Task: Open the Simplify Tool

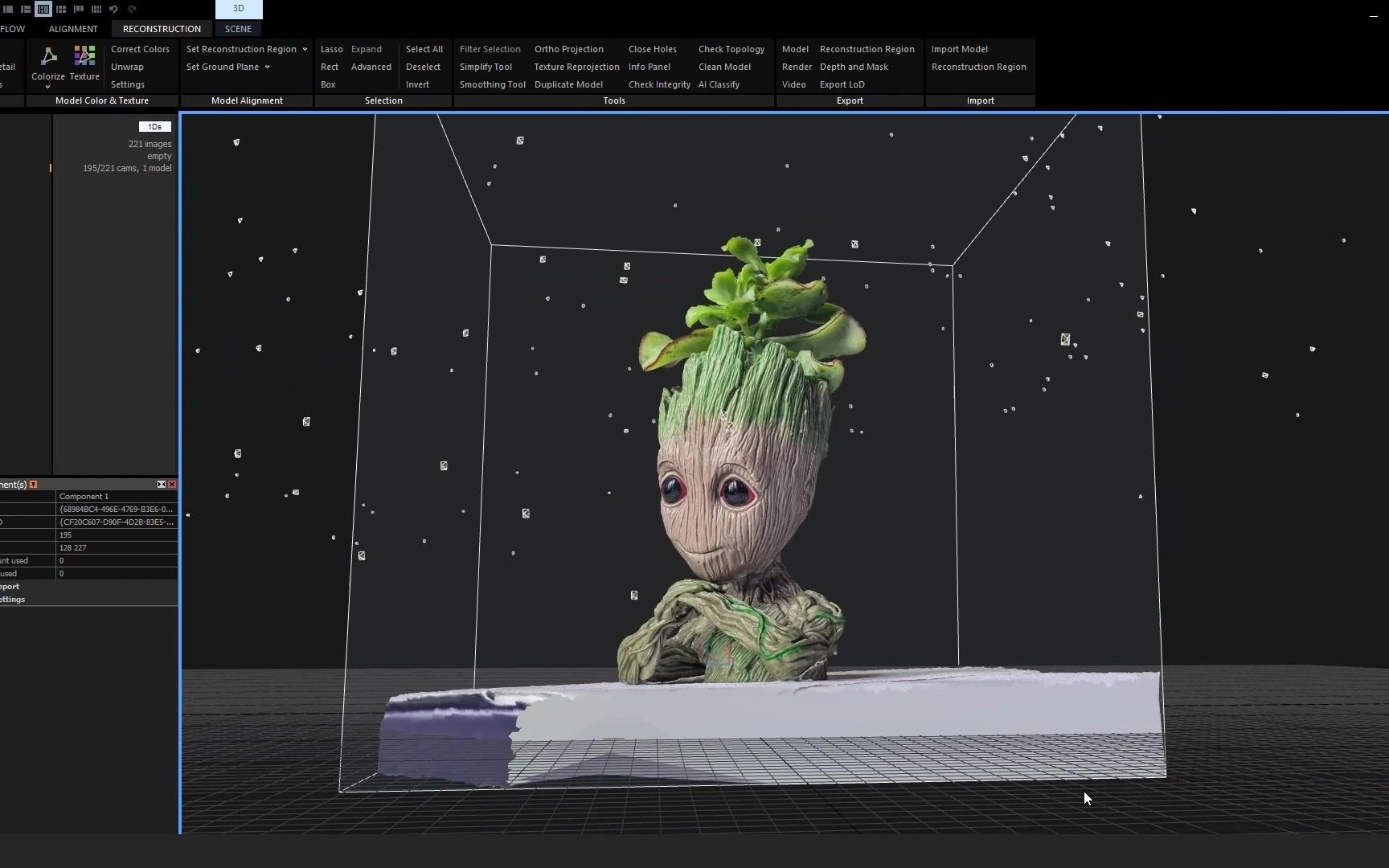Action: click(x=486, y=67)
